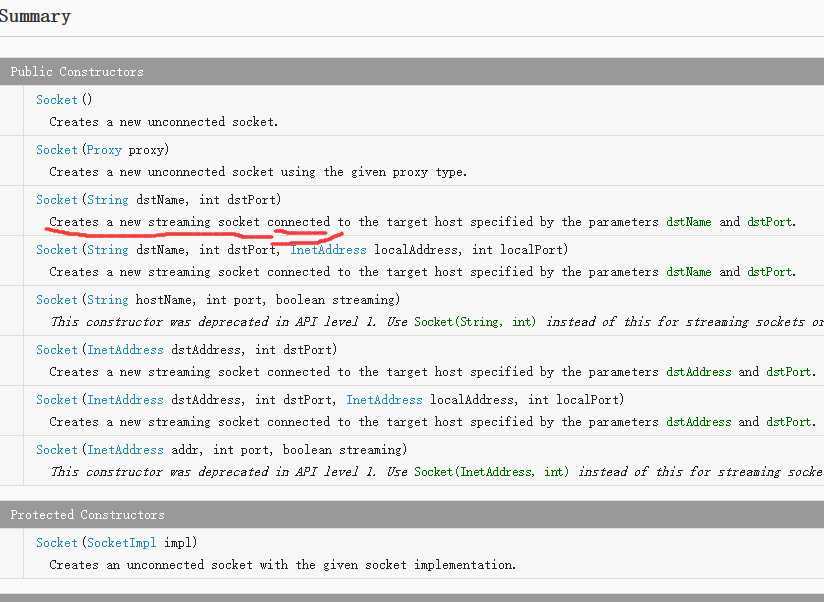
Task: Follow the green Socket(String, int) link
Action: pyautogui.click(x=475, y=321)
